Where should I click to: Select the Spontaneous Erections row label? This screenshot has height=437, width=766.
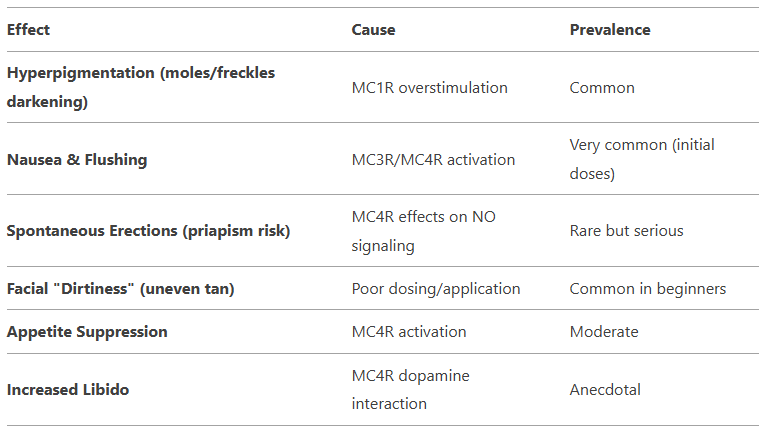point(148,231)
